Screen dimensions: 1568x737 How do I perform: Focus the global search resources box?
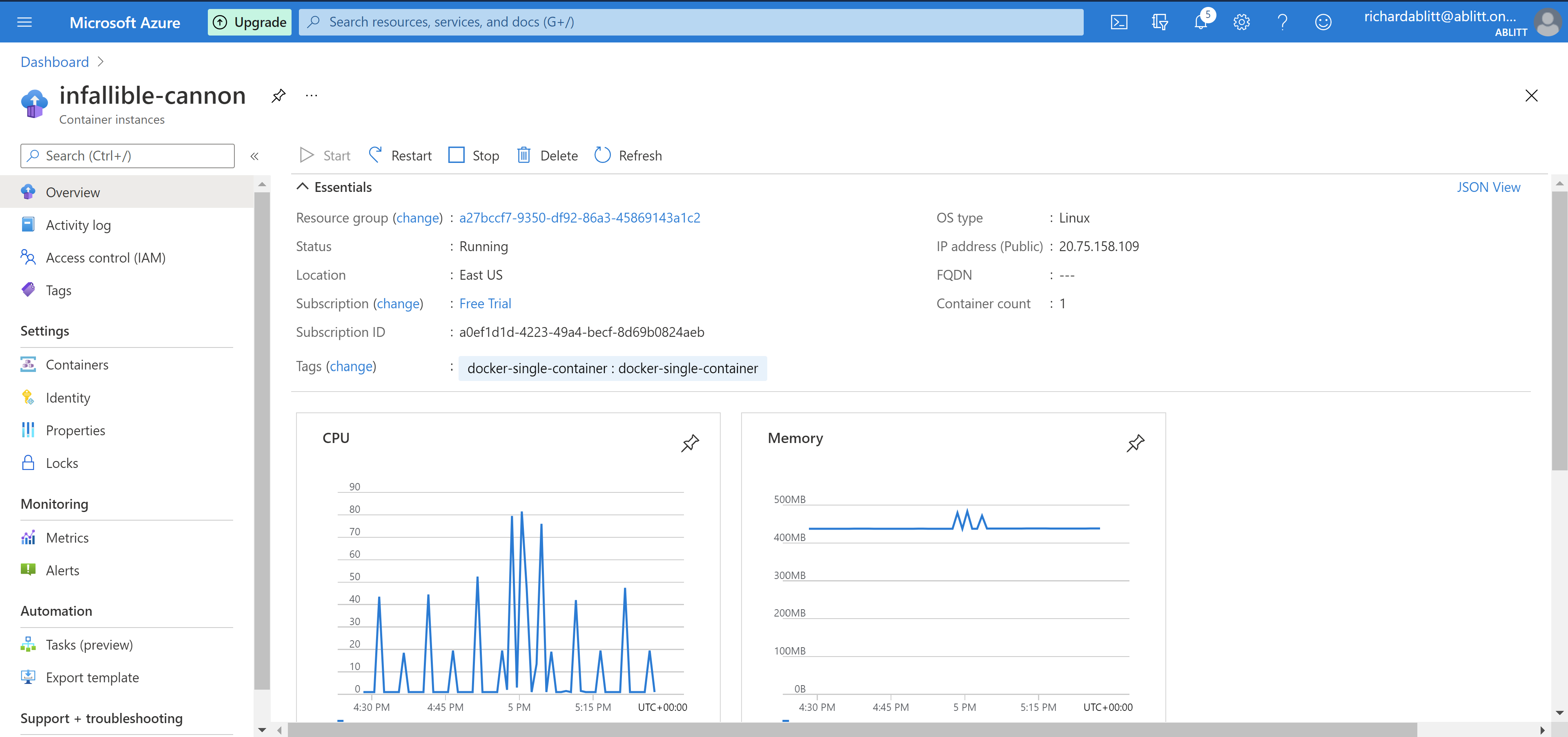pyautogui.click(x=691, y=22)
